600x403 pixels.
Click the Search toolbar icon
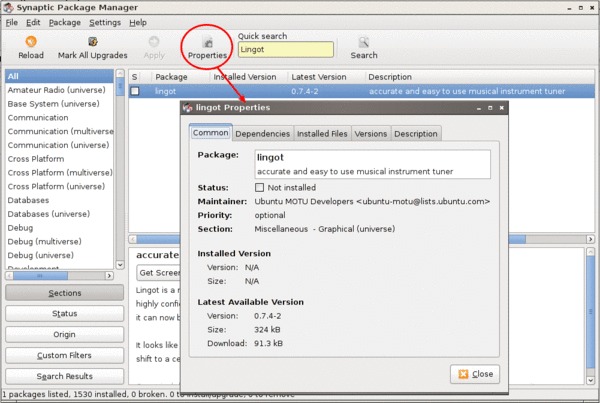click(x=364, y=43)
